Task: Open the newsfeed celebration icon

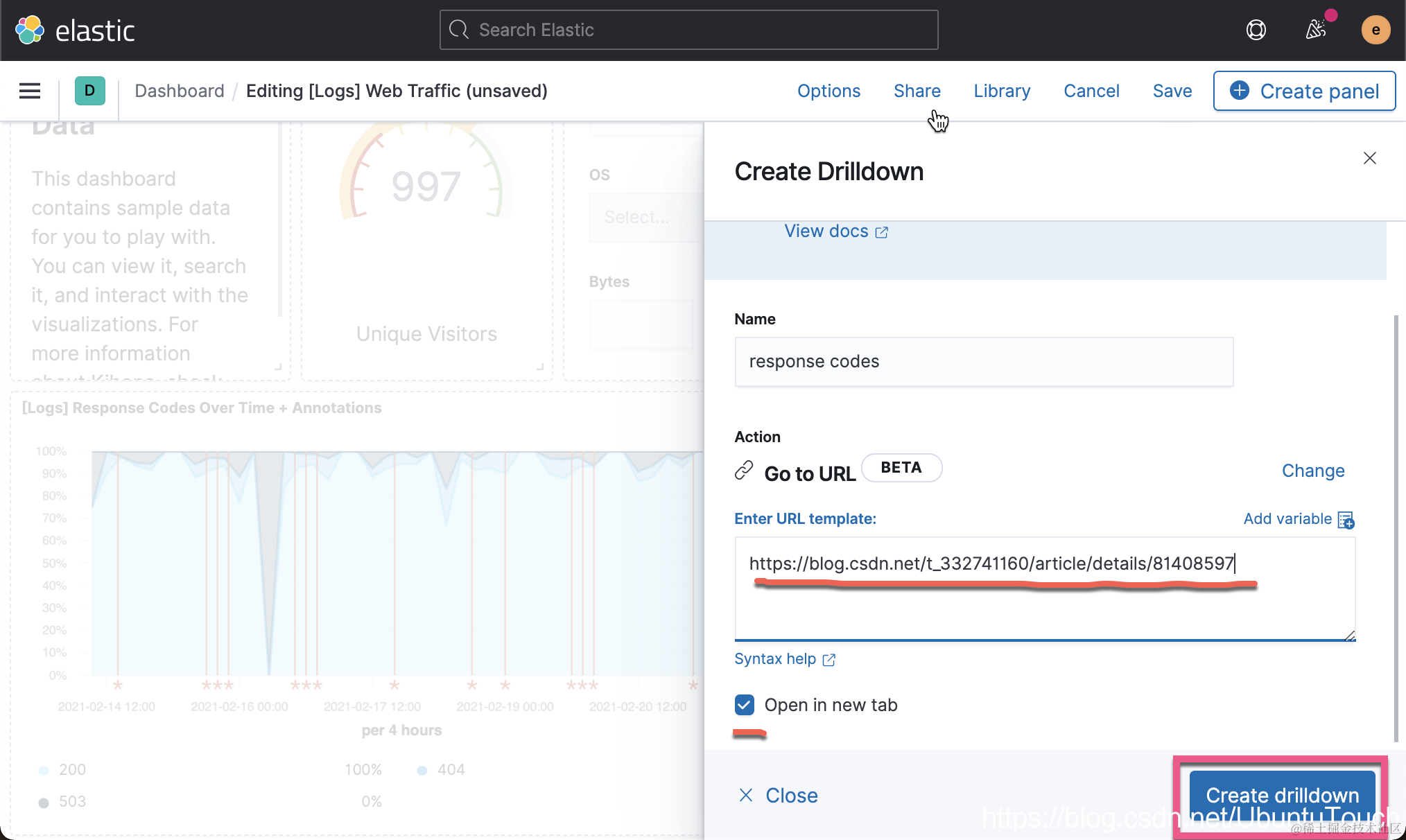Action: point(1315,30)
